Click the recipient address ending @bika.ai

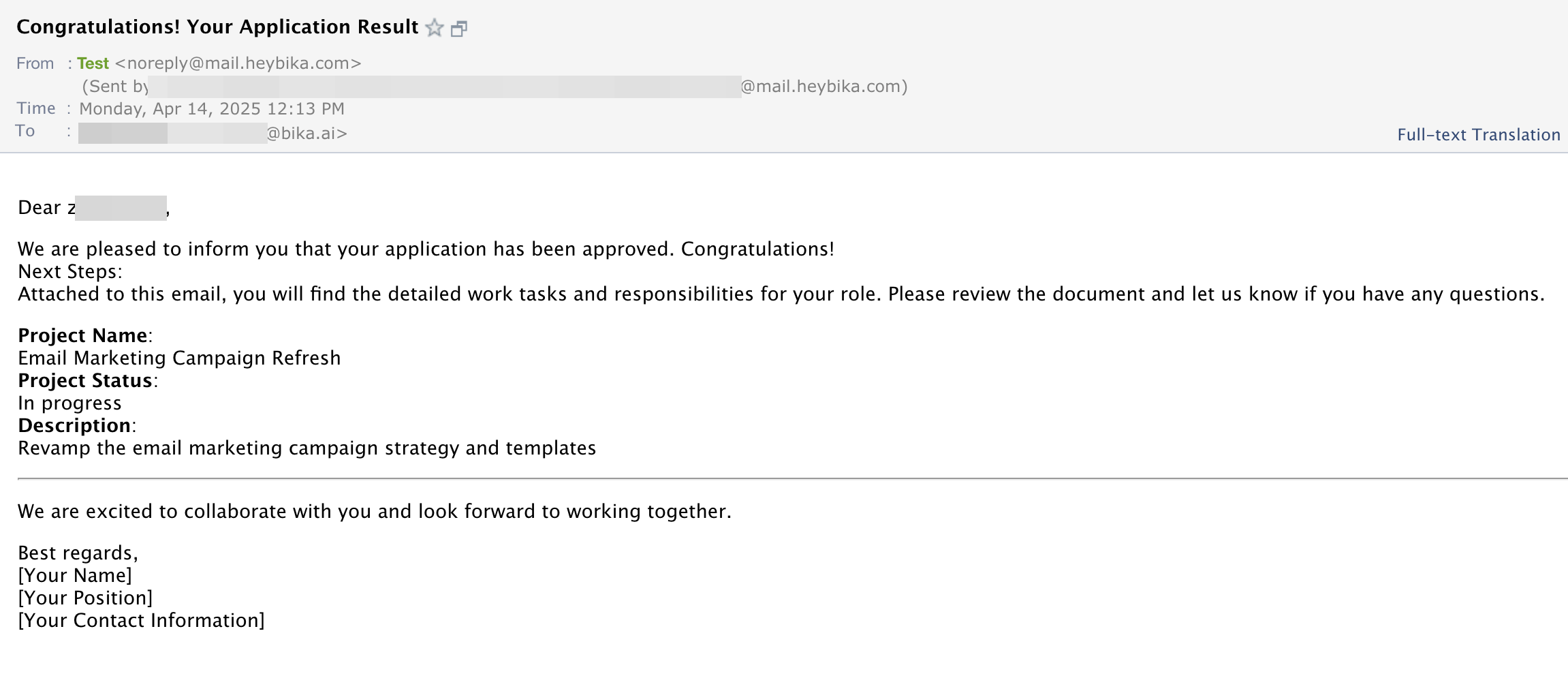click(213, 133)
